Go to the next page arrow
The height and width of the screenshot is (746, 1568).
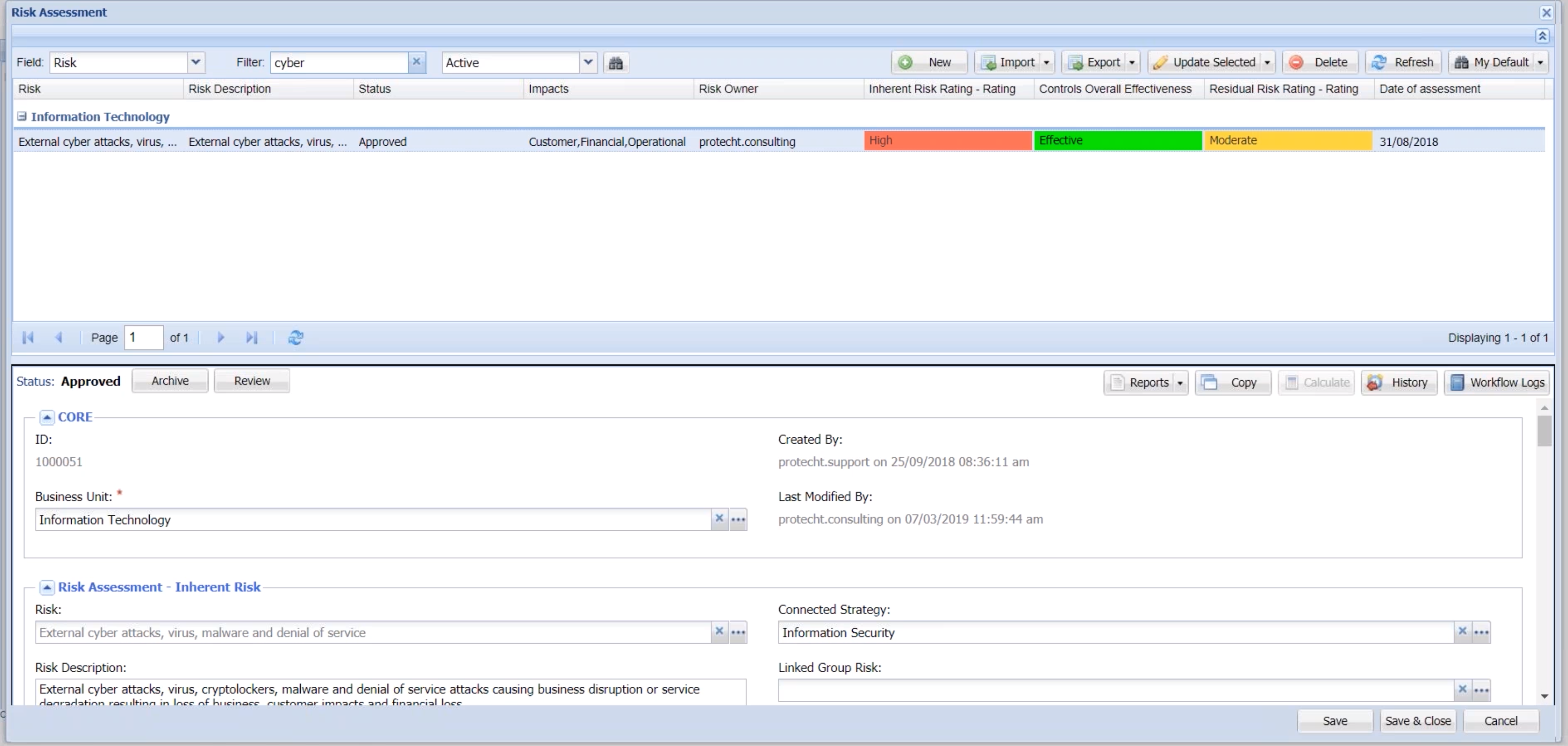[x=221, y=338]
